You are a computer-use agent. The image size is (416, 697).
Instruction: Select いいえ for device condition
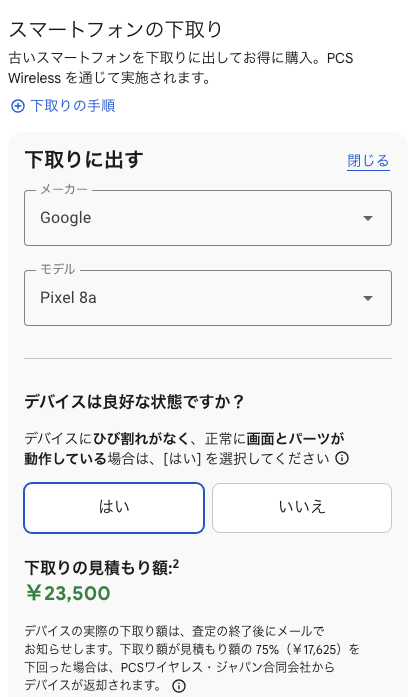[x=302, y=508]
